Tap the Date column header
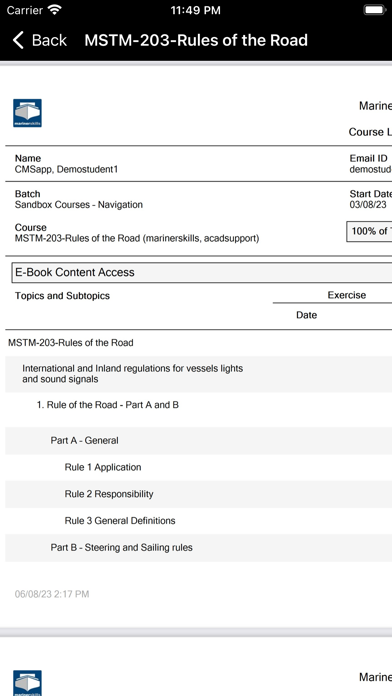 (306, 315)
